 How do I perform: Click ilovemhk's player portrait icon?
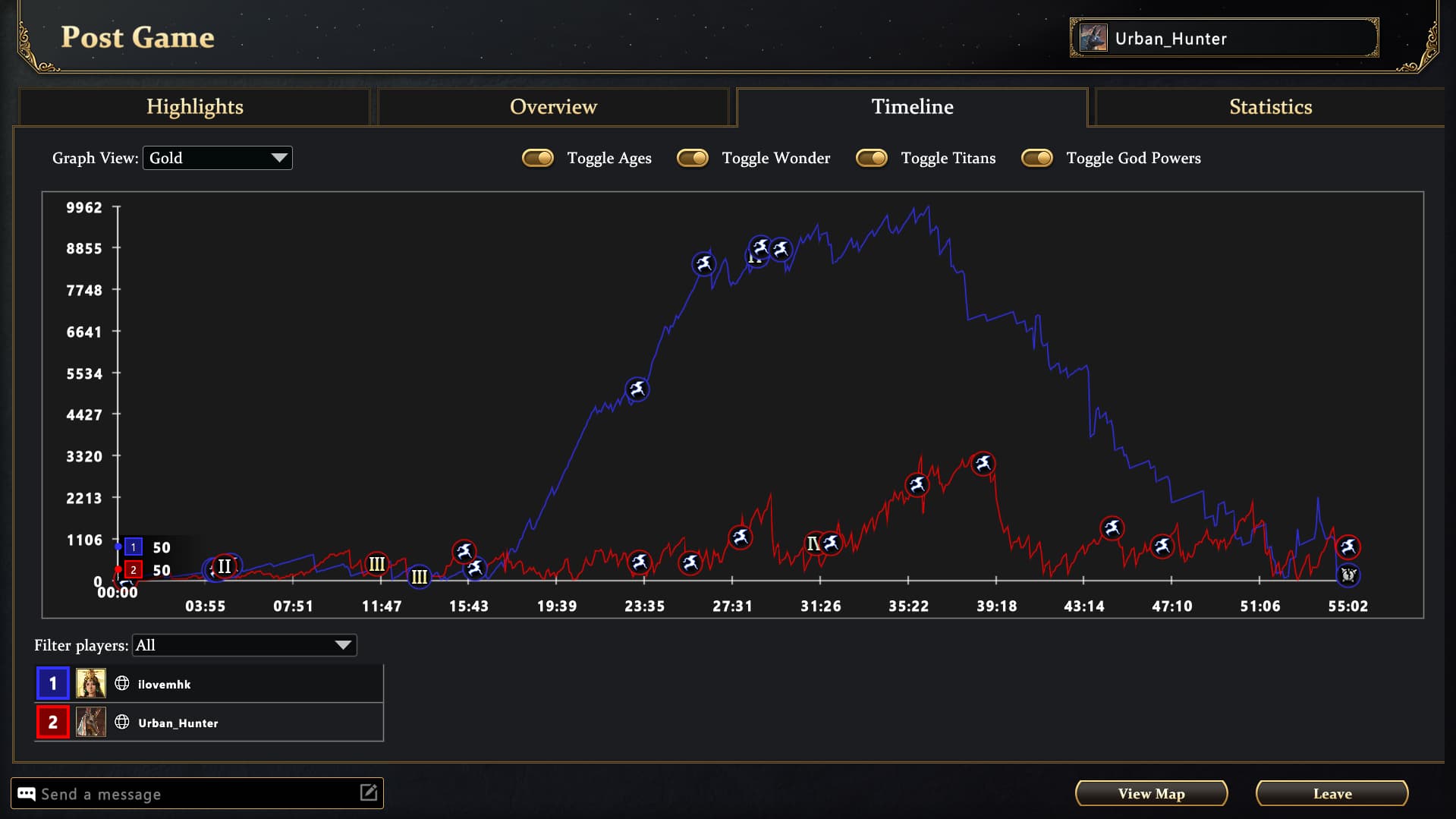pyautogui.click(x=90, y=684)
